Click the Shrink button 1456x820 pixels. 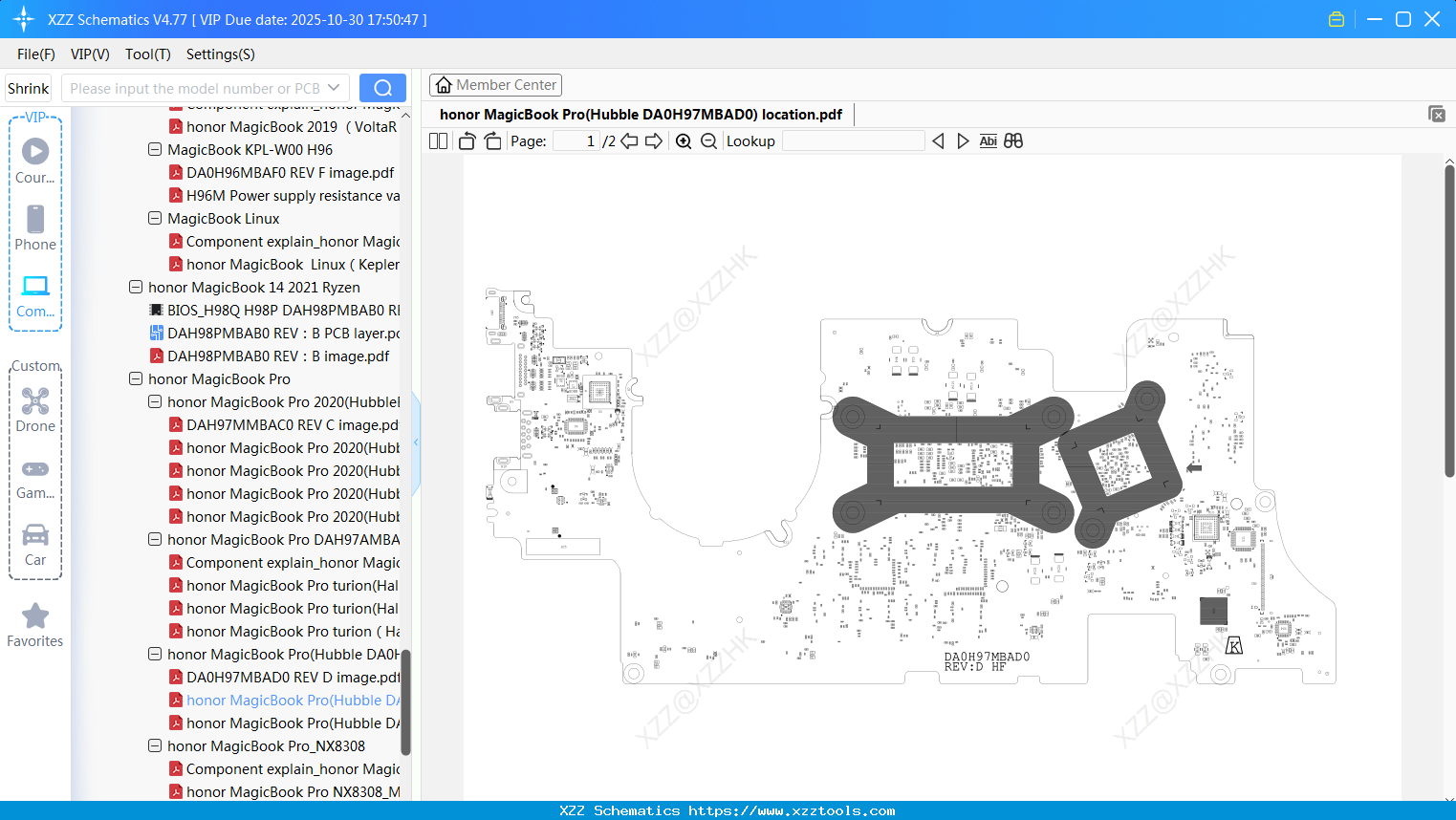(x=29, y=88)
